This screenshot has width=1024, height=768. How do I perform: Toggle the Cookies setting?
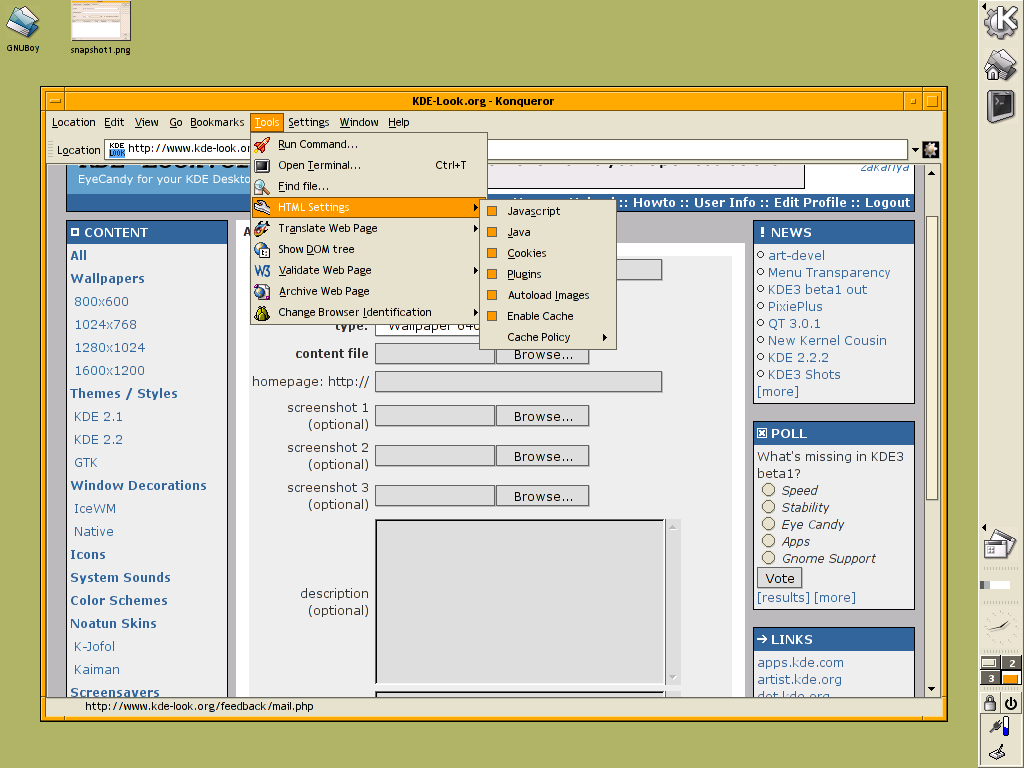click(x=492, y=253)
